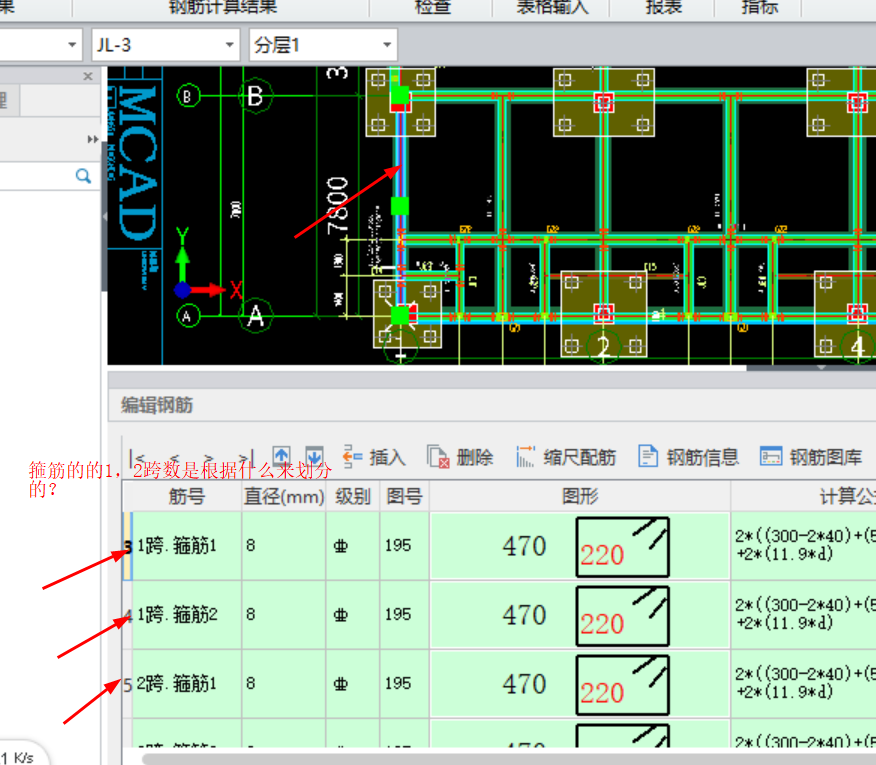
Task: Jump to last rebar record
Action: coord(246,458)
